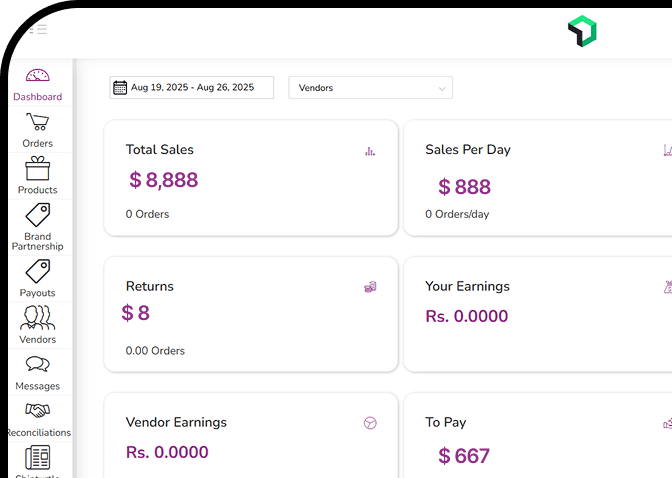Click the Vendors dropdown chevron arrow
This screenshot has width=672, height=478.
pyautogui.click(x=441, y=88)
